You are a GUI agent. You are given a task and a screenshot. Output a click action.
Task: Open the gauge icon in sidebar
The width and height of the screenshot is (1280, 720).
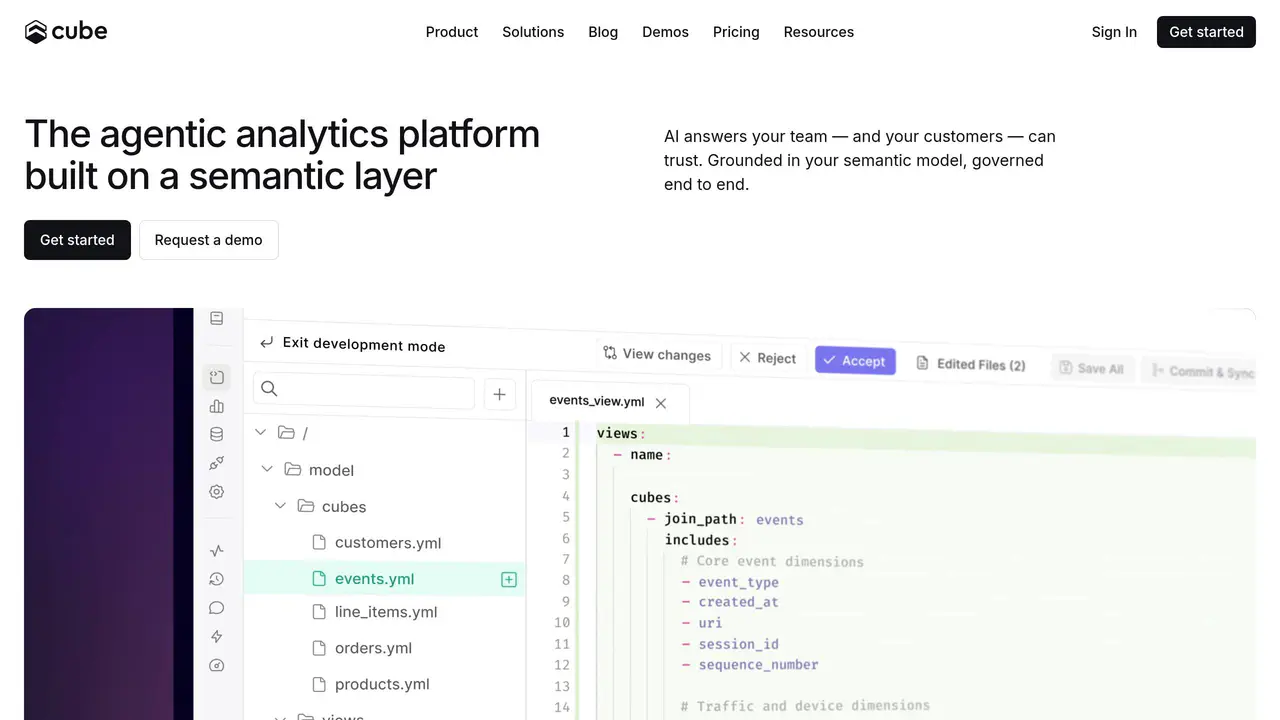(217, 666)
